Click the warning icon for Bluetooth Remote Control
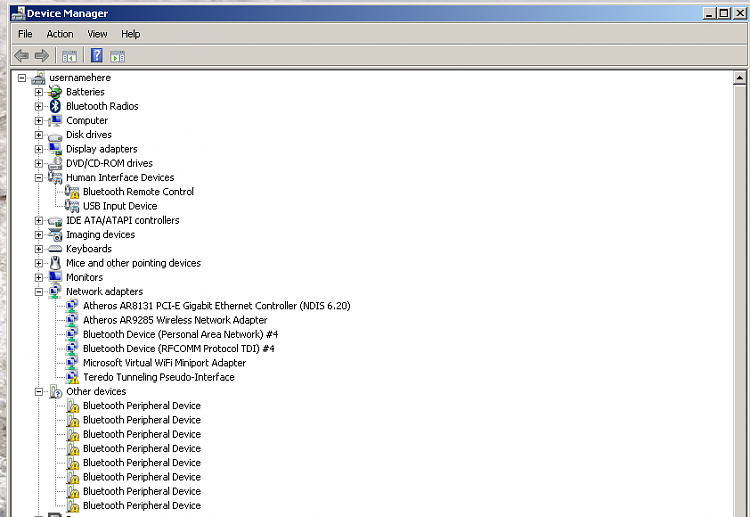Image resolution: width=750 pixels, height=517 pixels. (x=72, y=192)
